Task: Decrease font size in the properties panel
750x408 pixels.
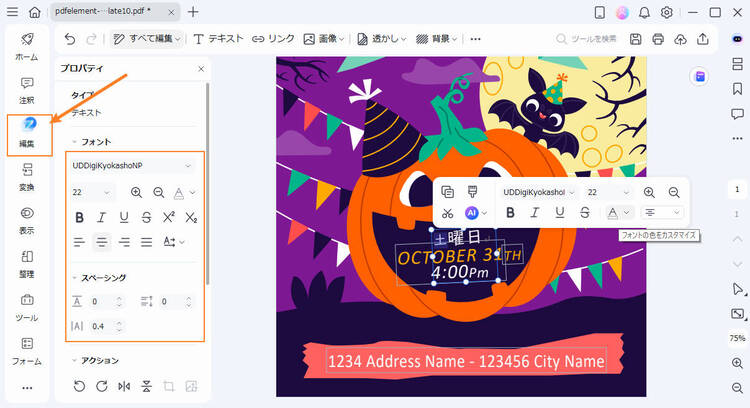Action: pos(158,192)
